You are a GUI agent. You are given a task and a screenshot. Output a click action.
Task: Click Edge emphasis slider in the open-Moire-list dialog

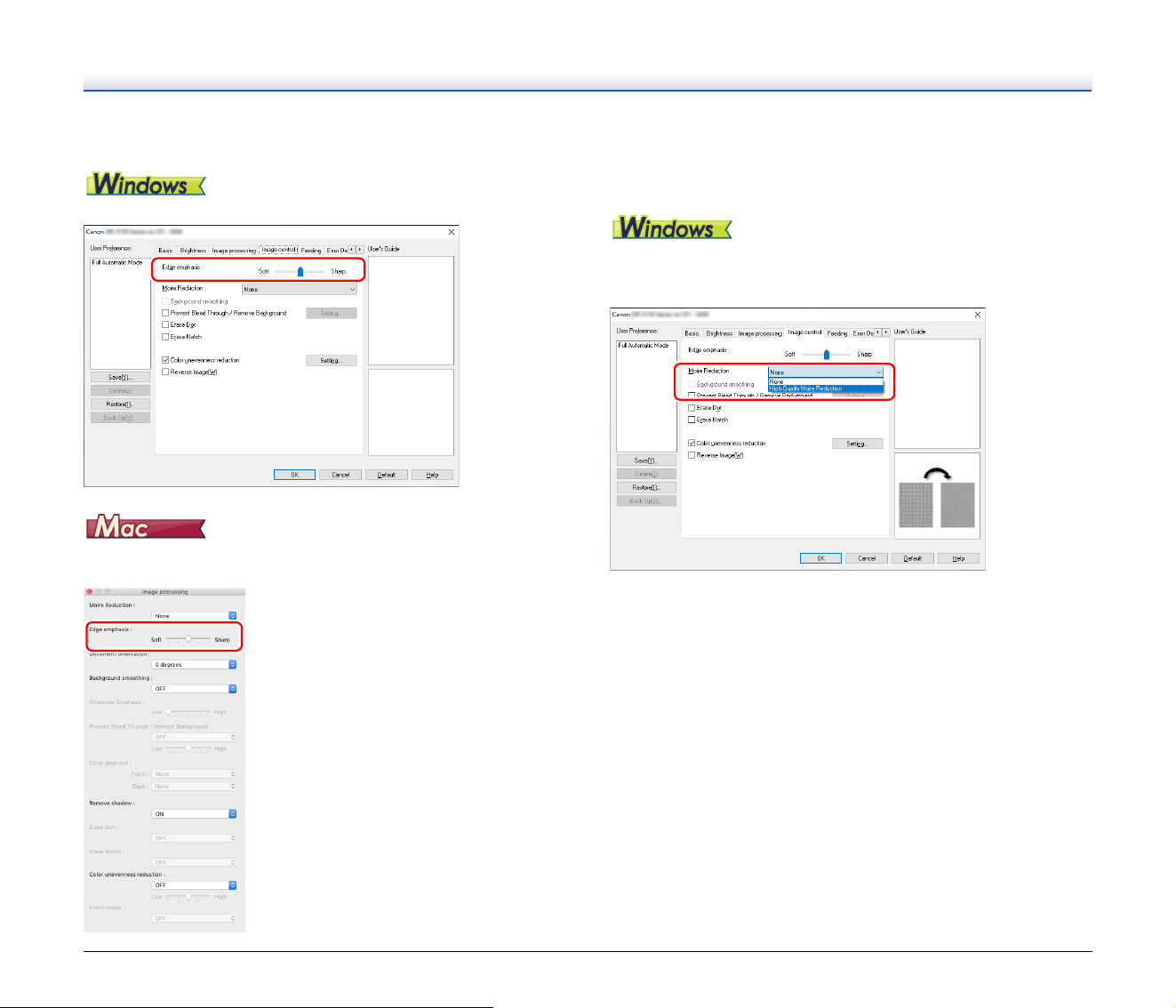[x=827, y=354]
